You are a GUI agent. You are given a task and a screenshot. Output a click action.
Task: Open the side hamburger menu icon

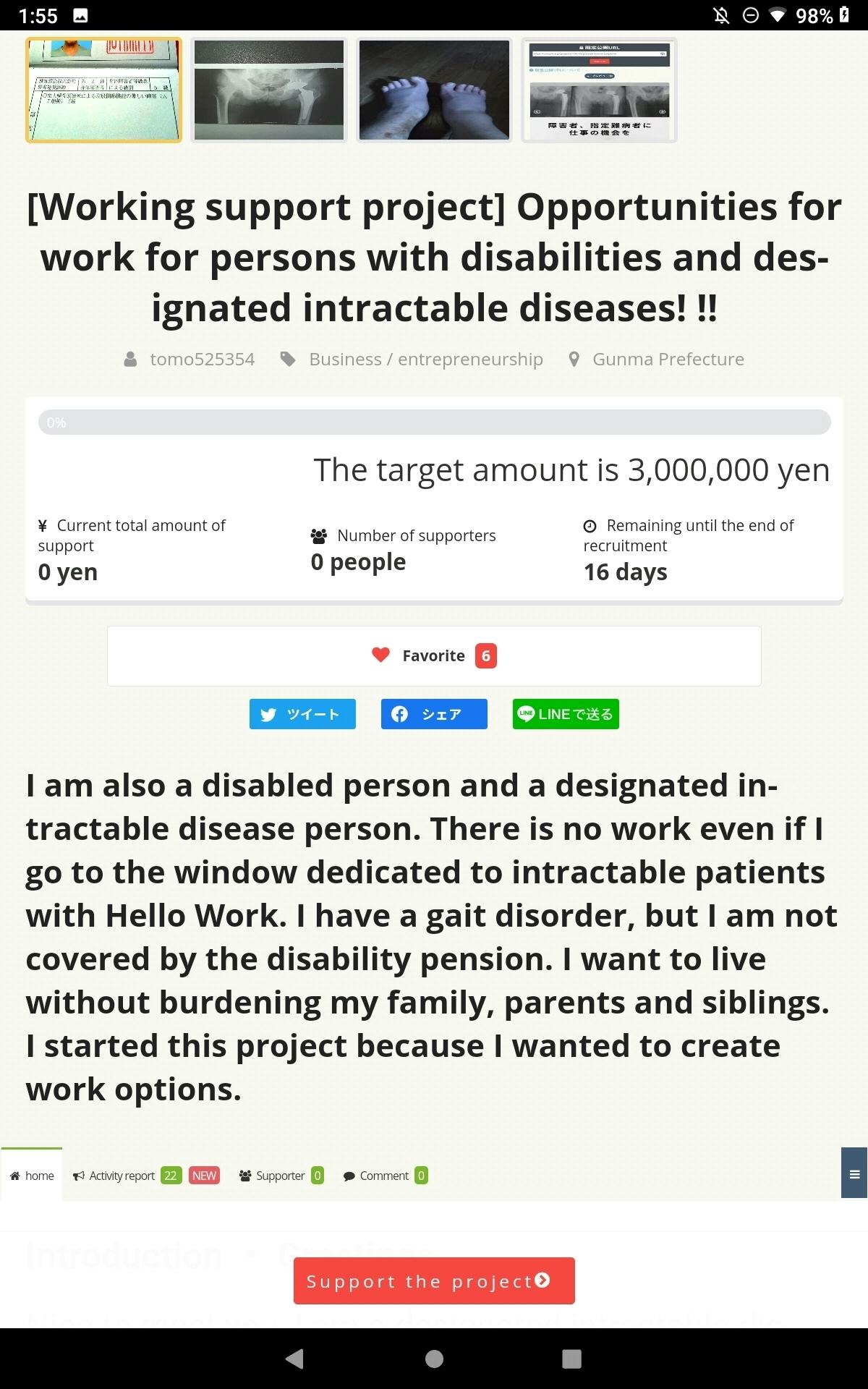click(x=854, y=1173)
